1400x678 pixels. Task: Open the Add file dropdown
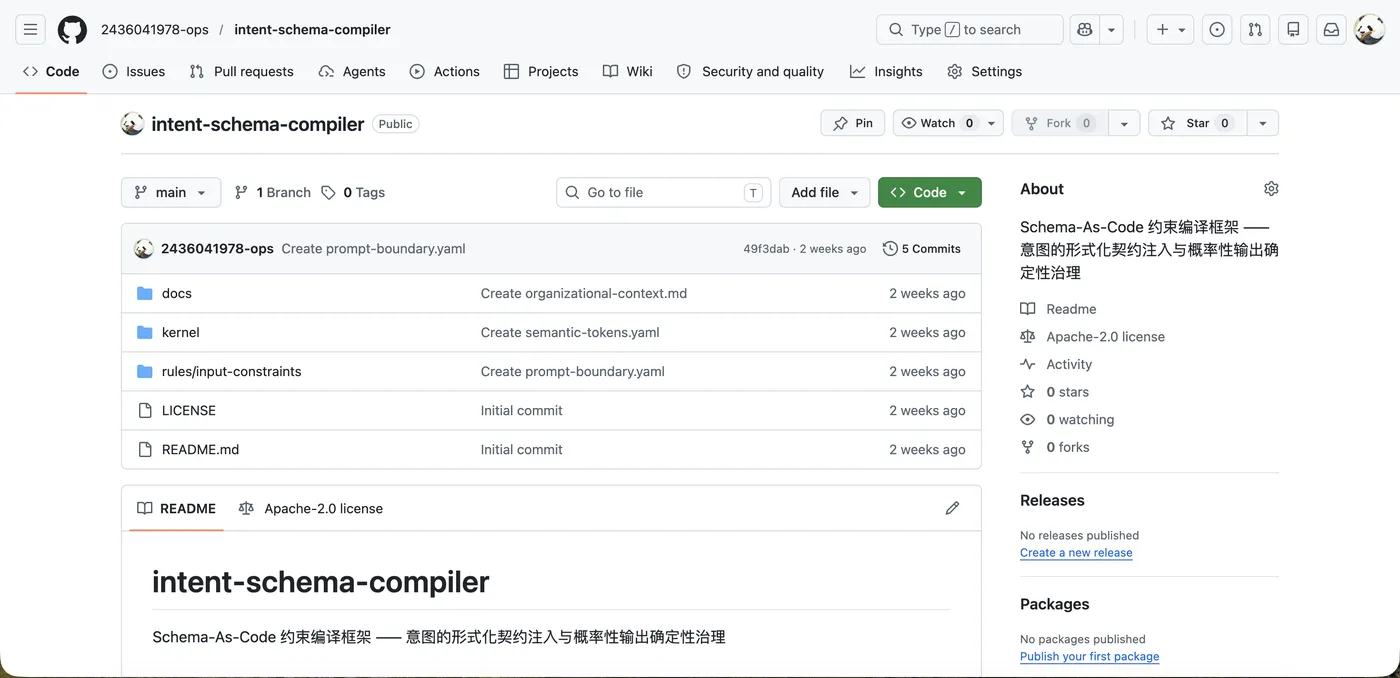(825, 192)
